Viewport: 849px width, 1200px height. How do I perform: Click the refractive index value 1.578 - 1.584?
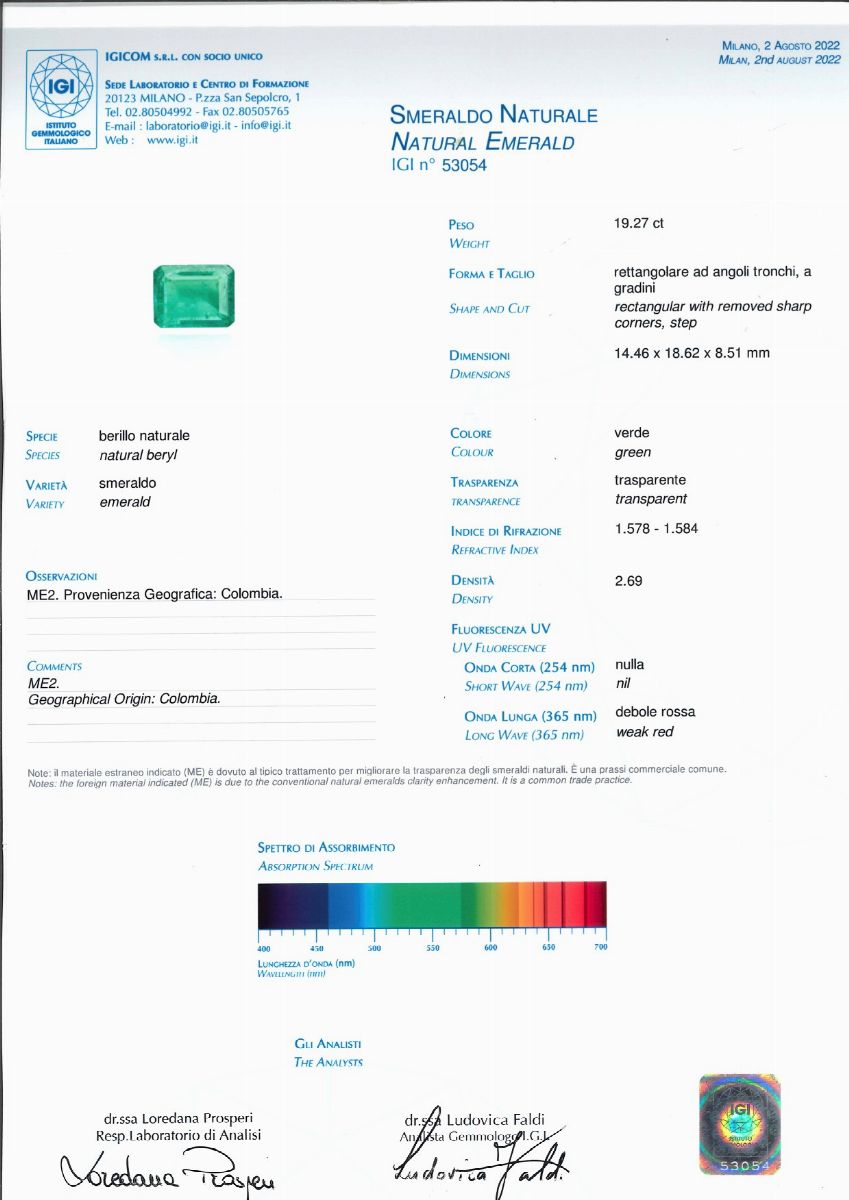[x=656, y=529]
